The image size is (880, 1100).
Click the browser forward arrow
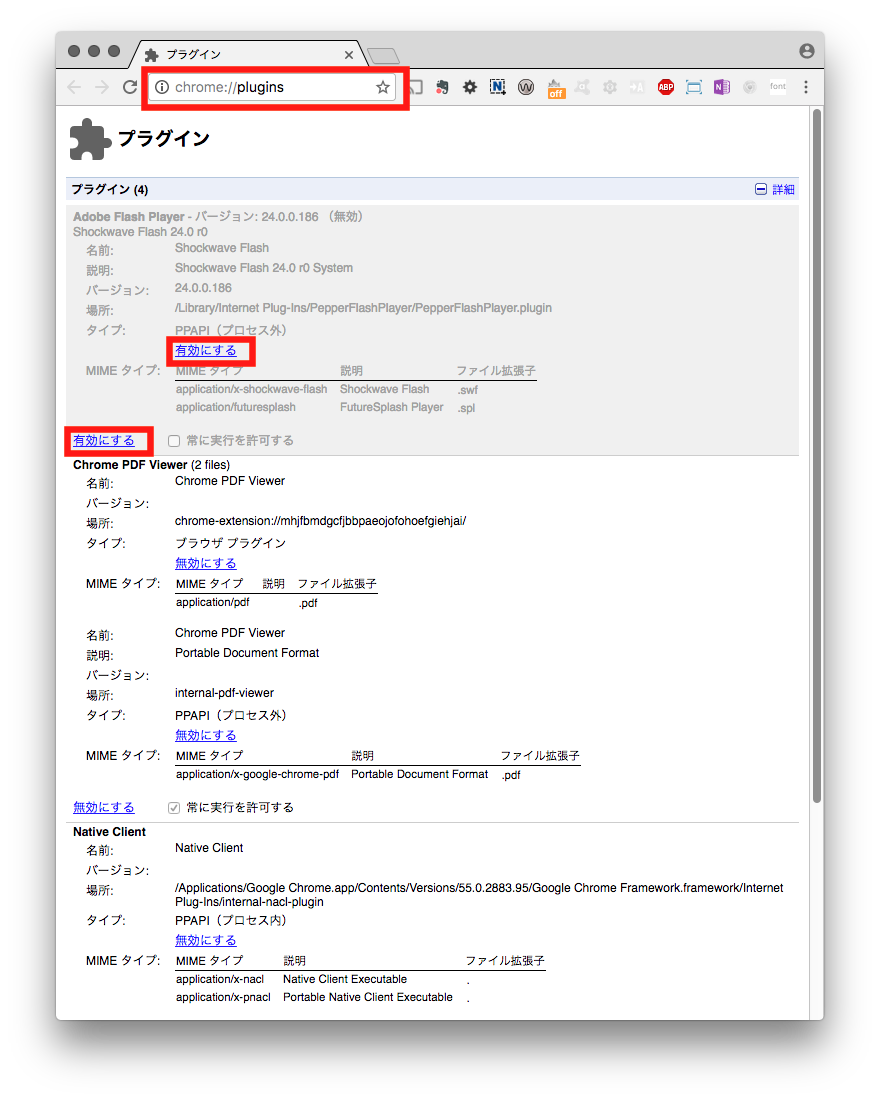102,87
